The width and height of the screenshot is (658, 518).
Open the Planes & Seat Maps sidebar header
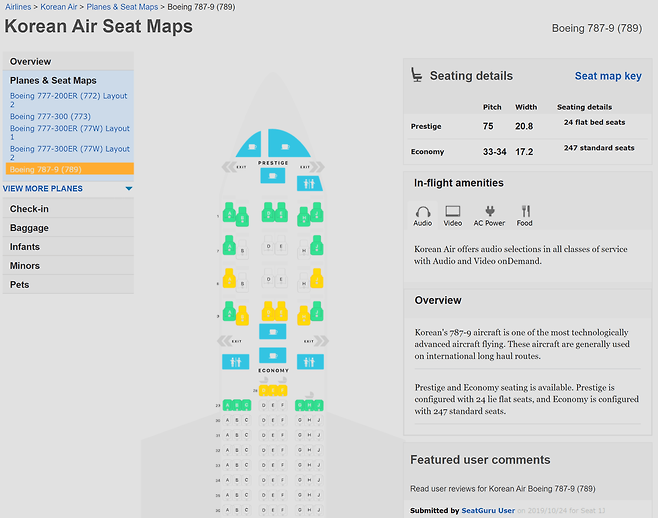point(53,80)
